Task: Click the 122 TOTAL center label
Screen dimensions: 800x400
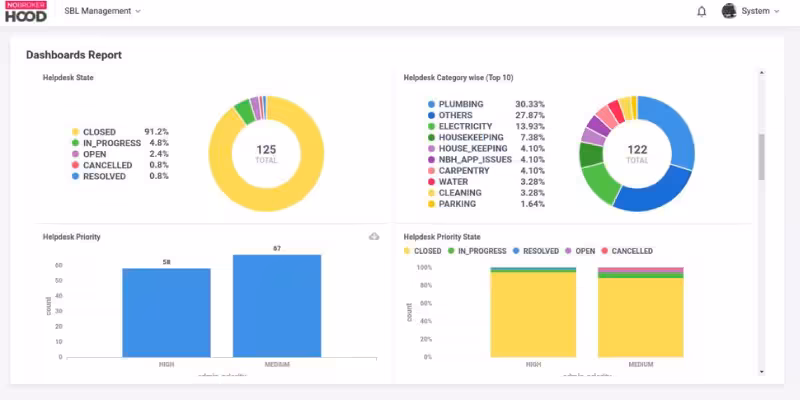Action: click(637, 154)
